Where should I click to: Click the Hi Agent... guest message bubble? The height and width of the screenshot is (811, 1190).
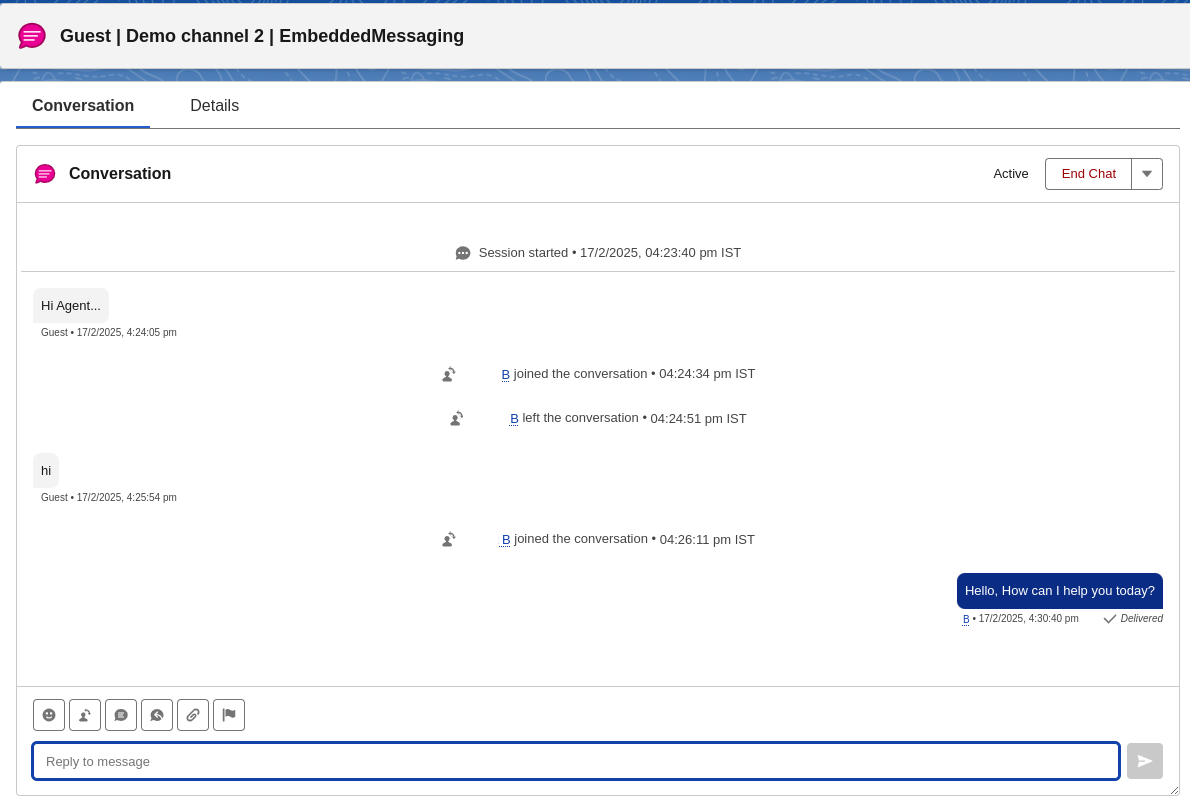pyautogui.click(x=71, y=306)
